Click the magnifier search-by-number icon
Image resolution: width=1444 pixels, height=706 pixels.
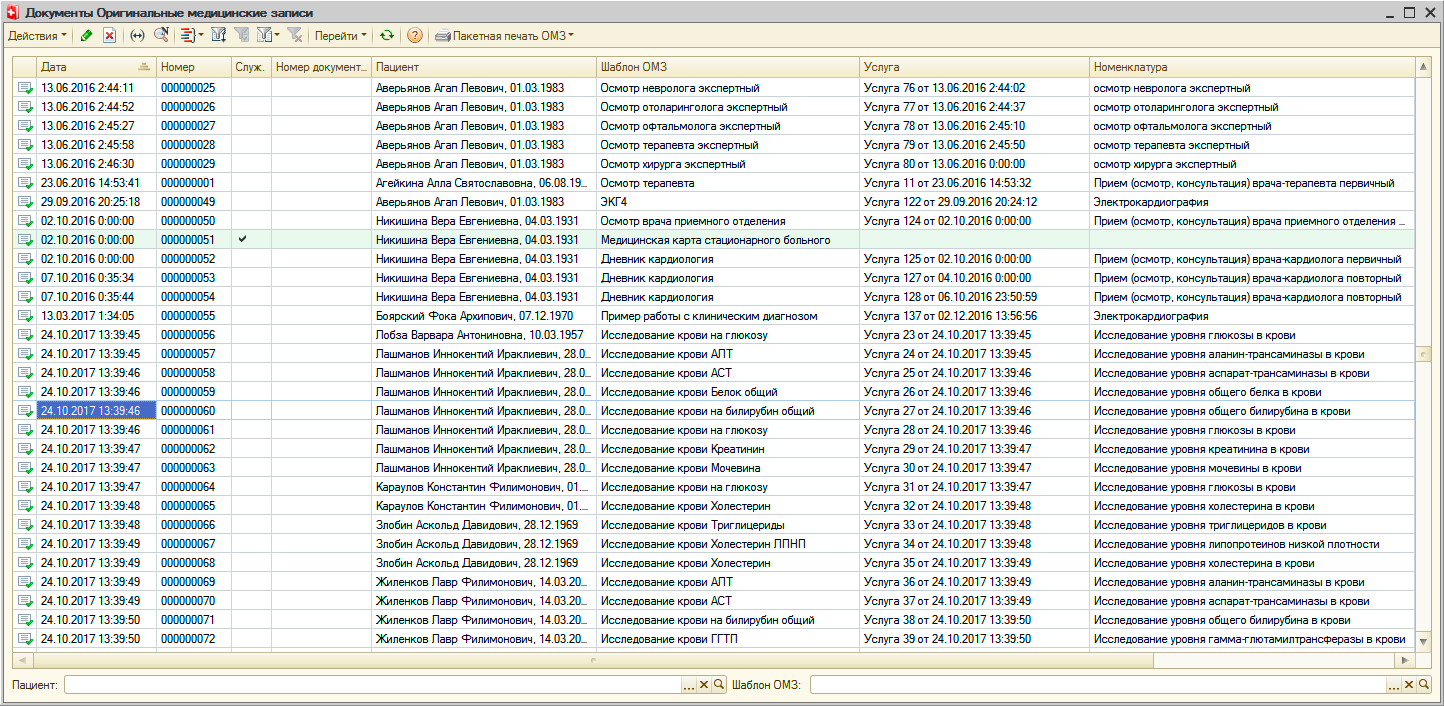tap(161, 35)
